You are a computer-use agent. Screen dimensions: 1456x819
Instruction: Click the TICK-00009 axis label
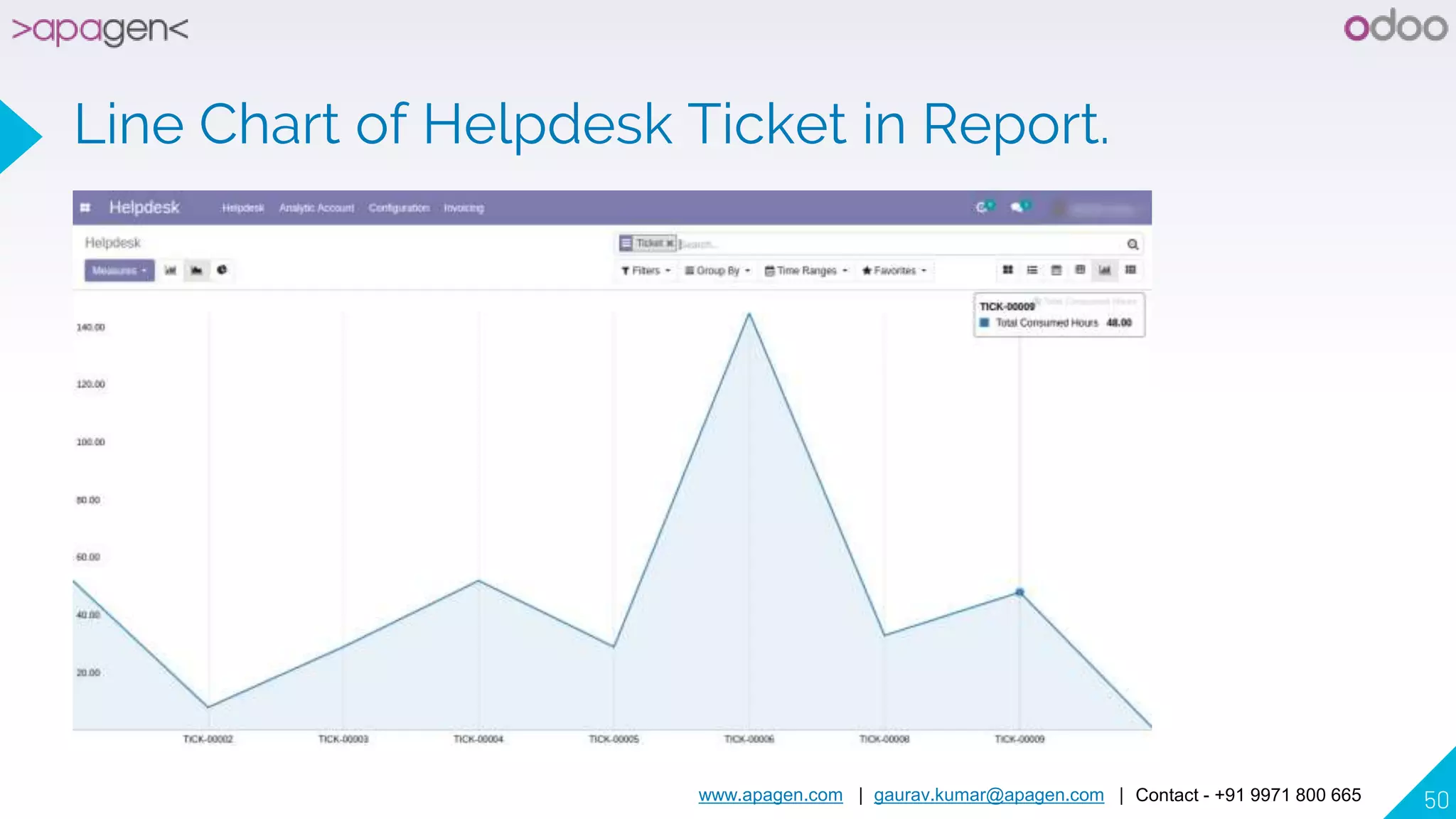[1019, 739]
